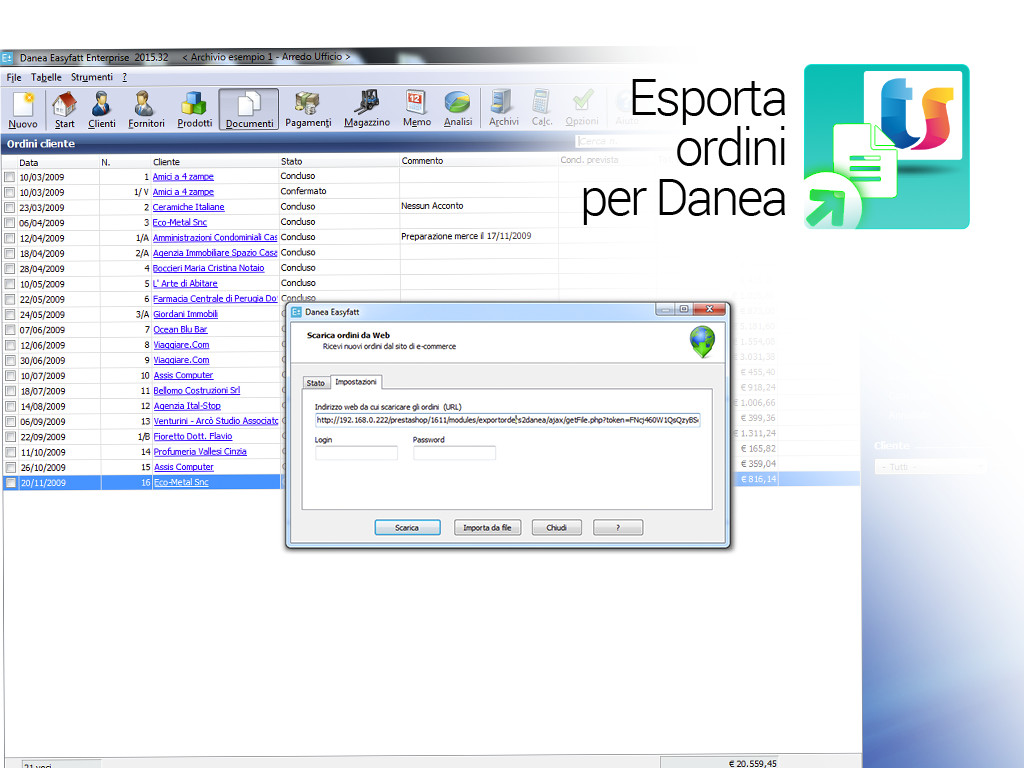Open the Tabelle menu
The image size is (1024, 768).
pos(46,77)
